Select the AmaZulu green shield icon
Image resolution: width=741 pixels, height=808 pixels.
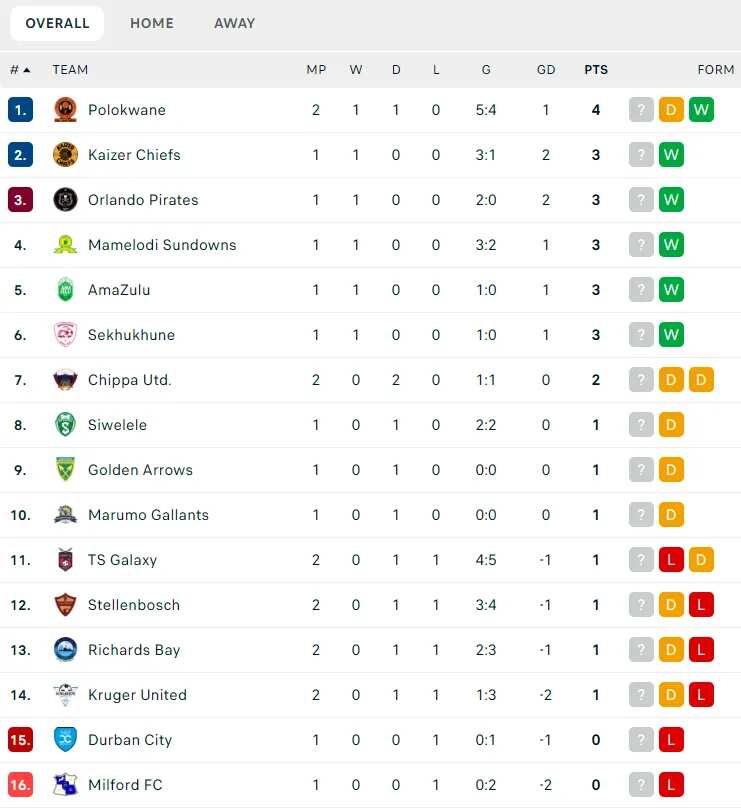[65, 290]
